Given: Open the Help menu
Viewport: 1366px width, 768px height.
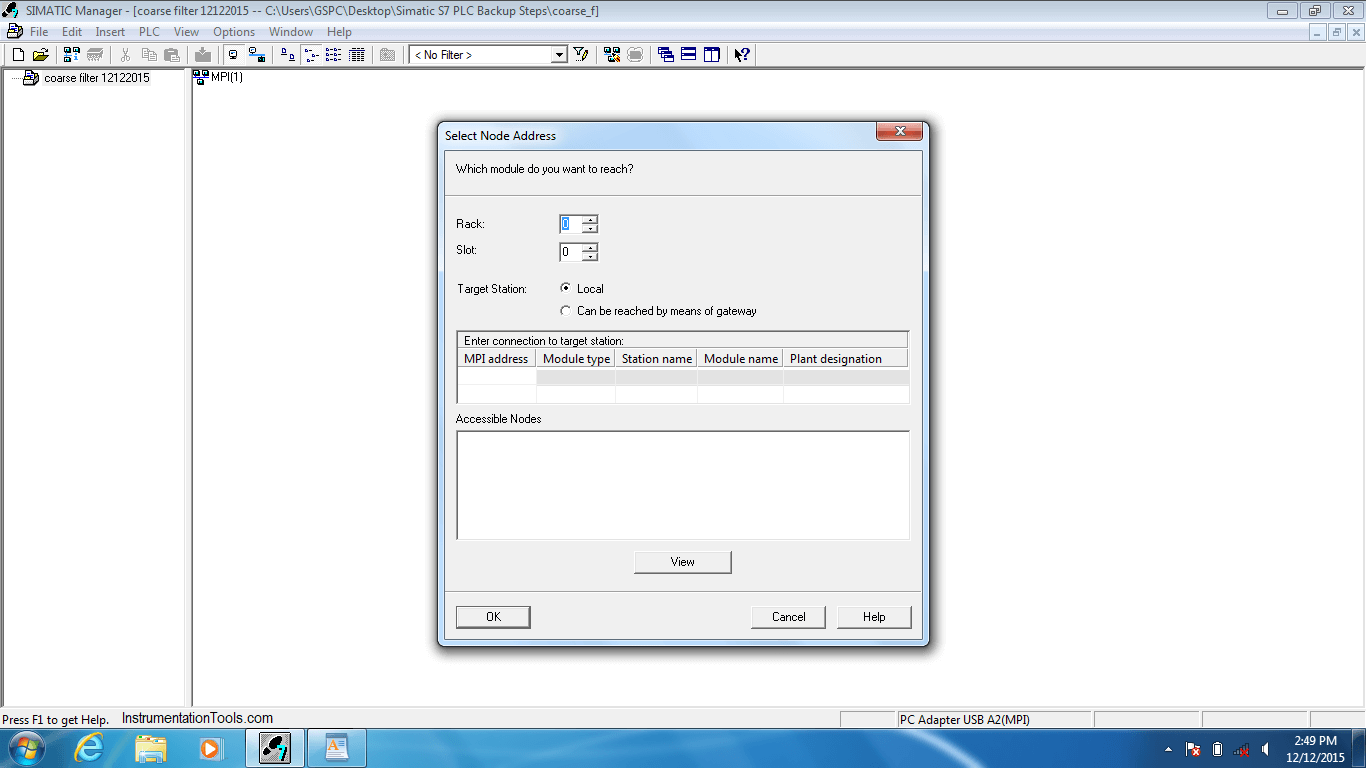Looking at the screenshot, I should [340, 32].
